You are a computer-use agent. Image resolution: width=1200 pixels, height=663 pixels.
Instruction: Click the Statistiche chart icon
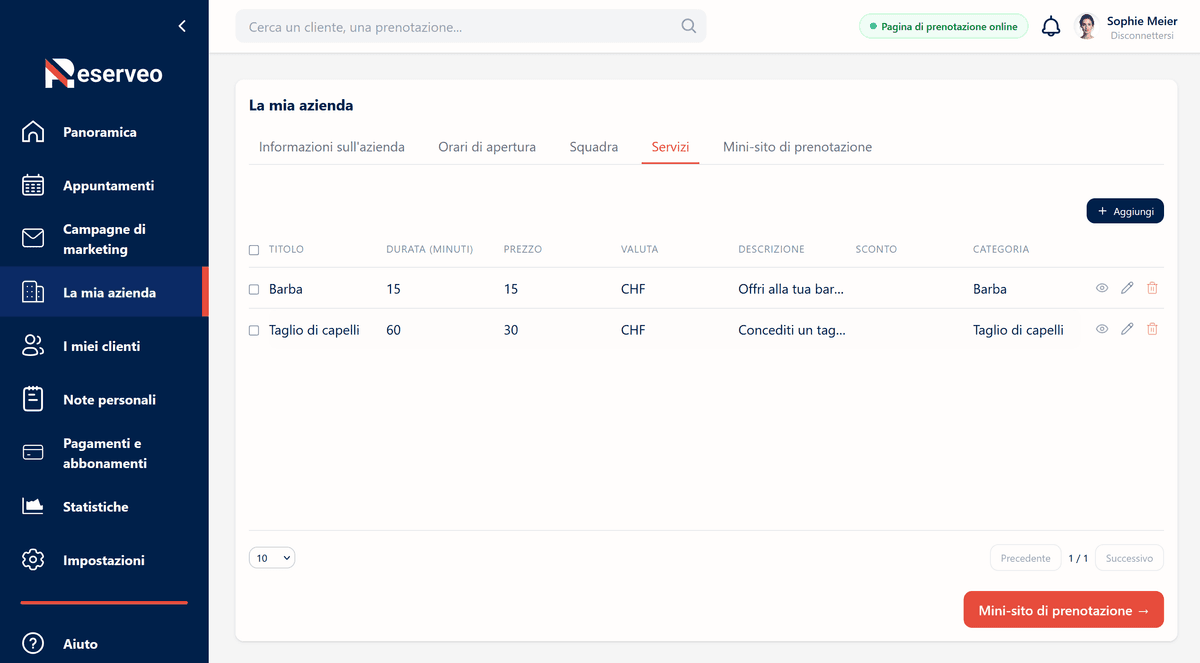[33, 507]
